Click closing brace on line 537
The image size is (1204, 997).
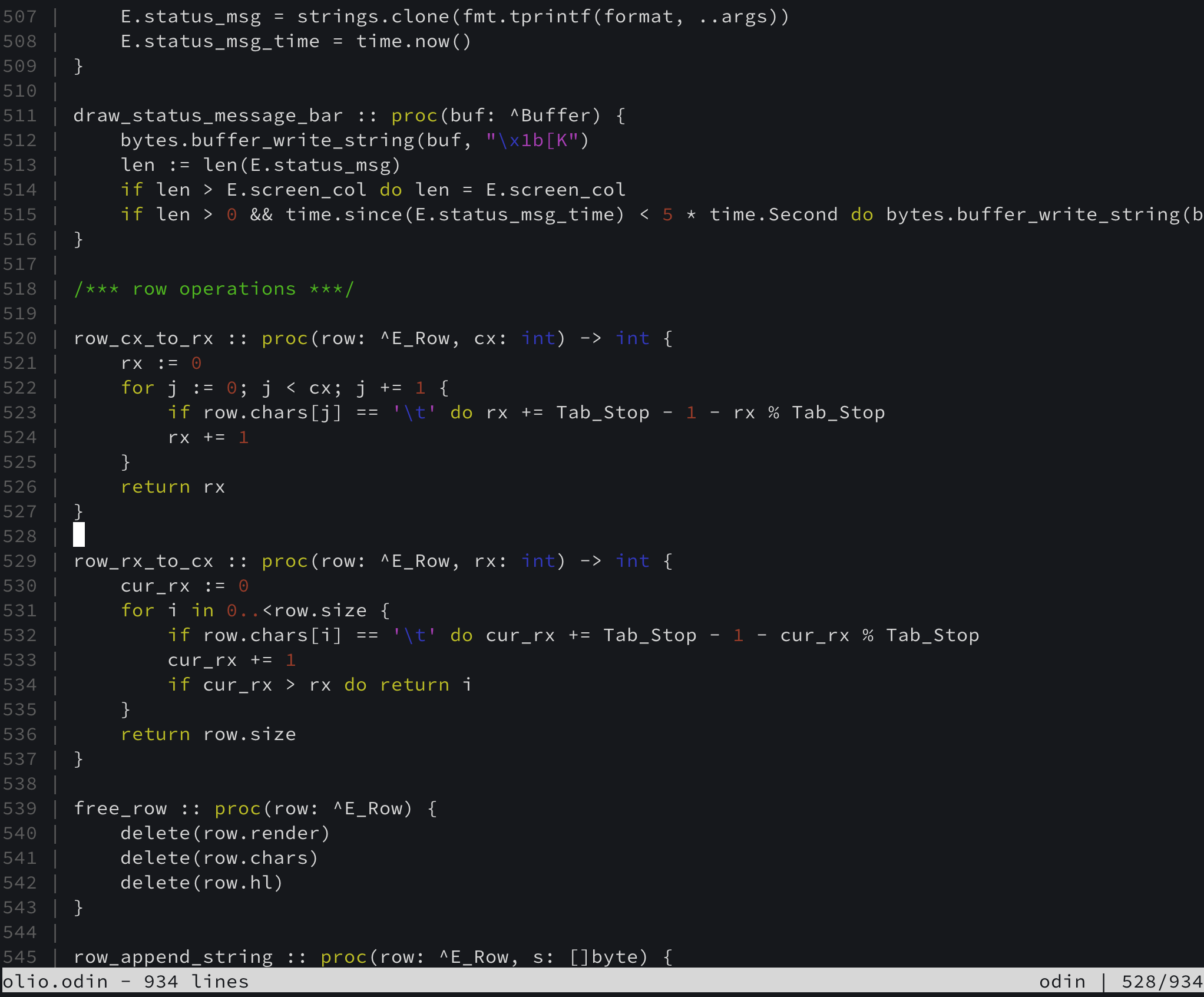[78, 759]
